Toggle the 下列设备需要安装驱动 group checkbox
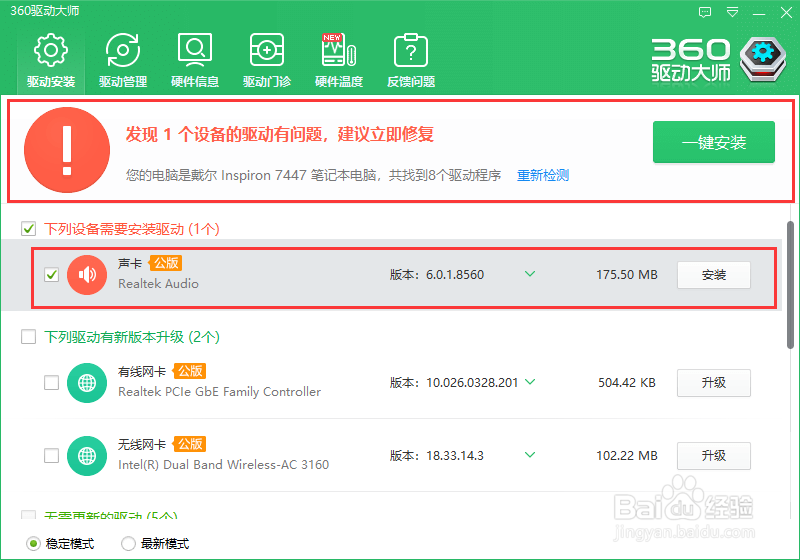 [29, 228]
